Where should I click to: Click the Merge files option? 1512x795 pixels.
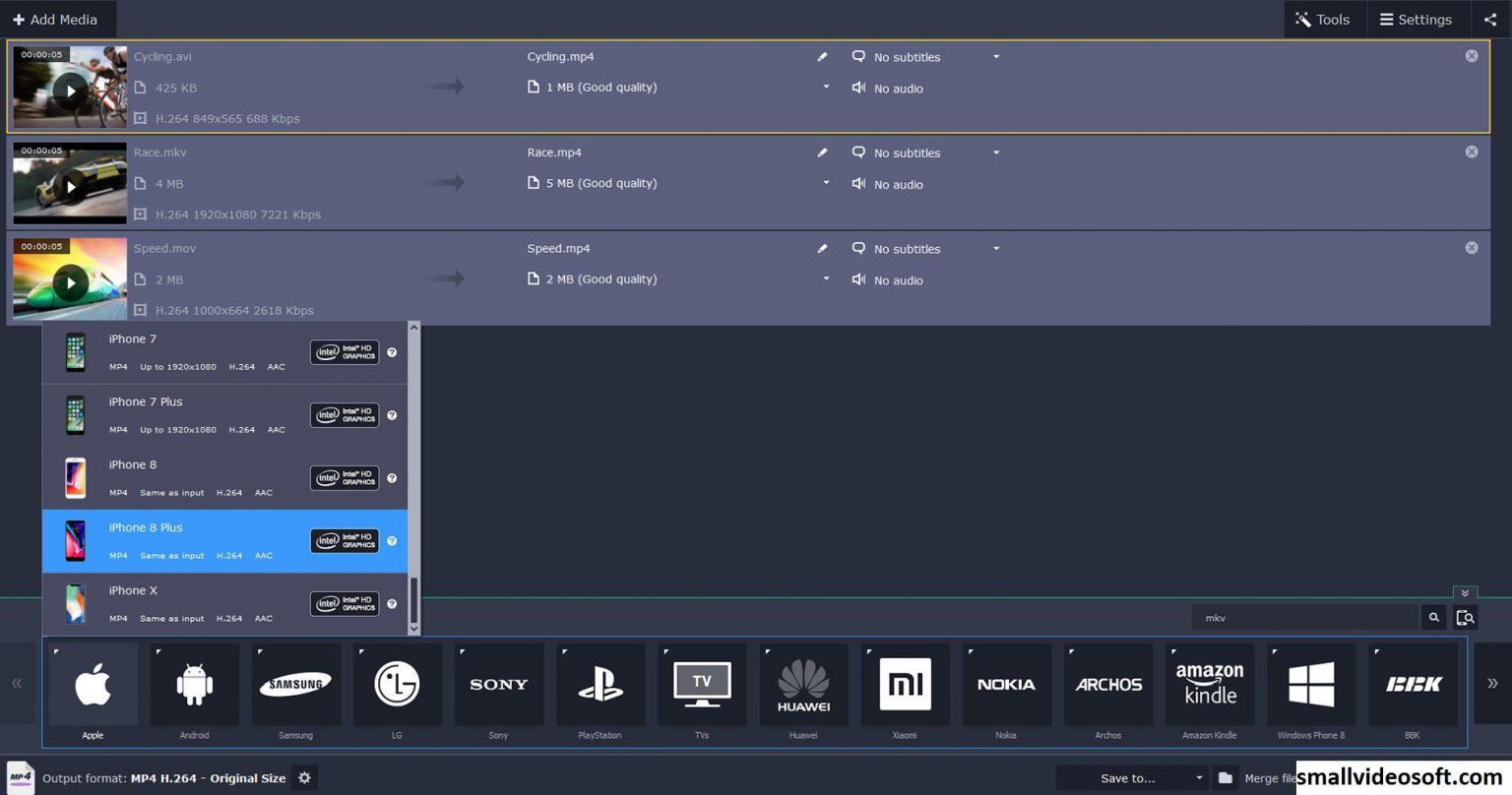coord(1272,777)
